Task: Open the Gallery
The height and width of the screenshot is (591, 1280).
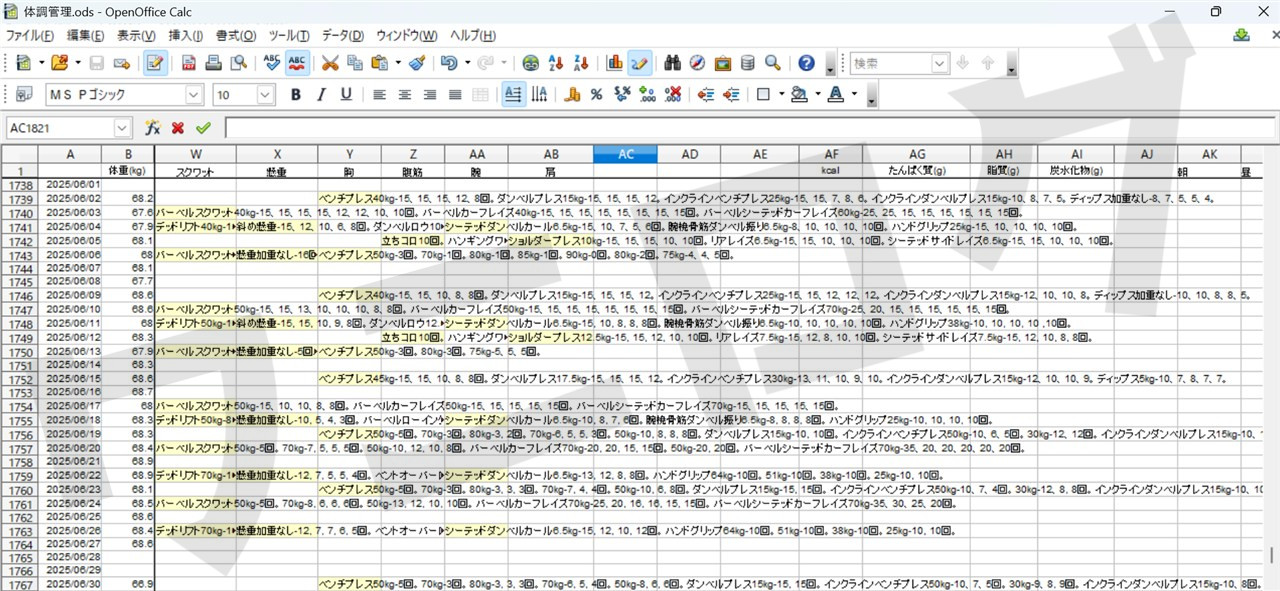Action: click(723, 63)
